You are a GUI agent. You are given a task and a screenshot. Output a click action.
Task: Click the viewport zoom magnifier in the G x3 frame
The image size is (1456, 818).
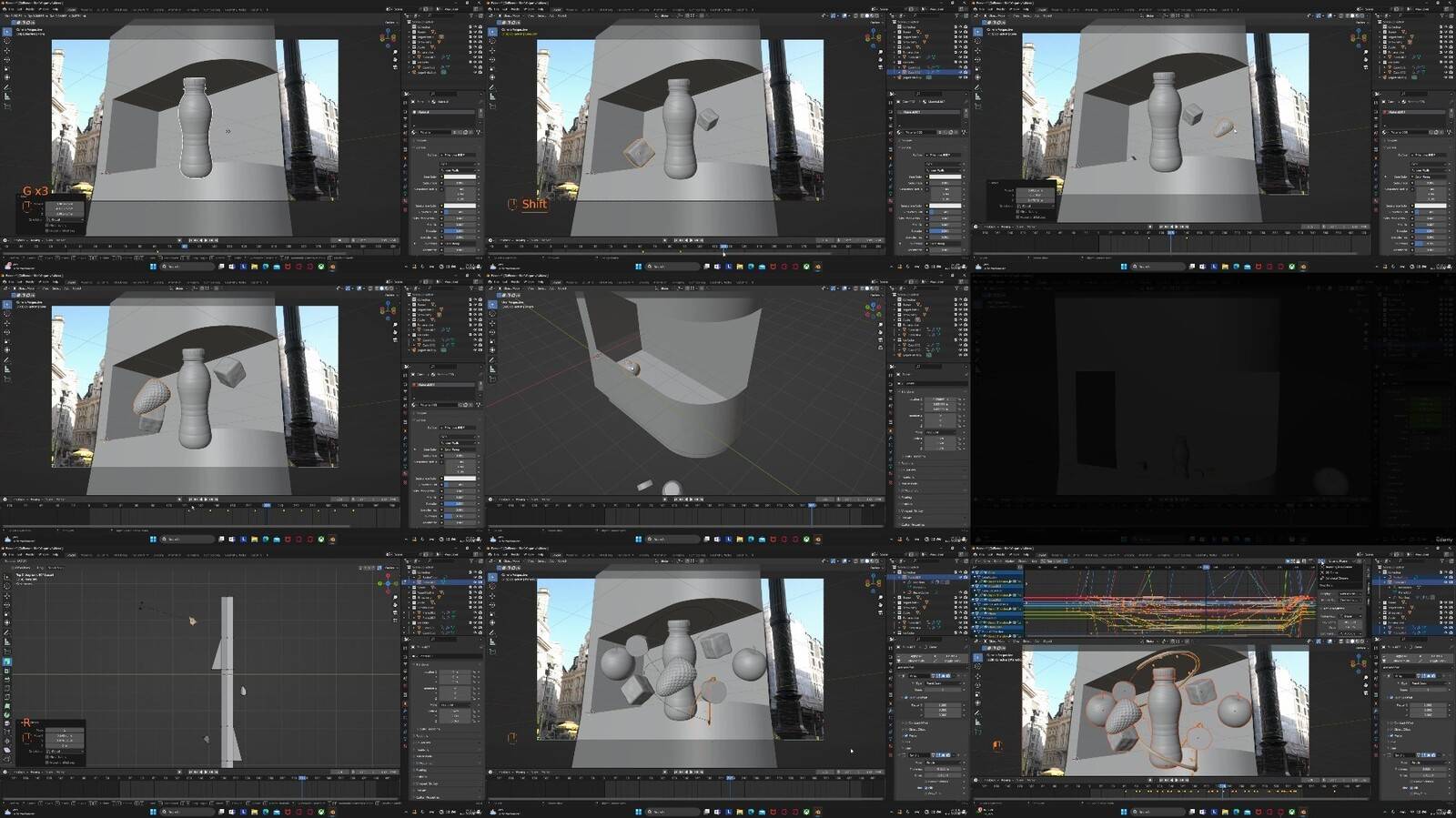pos(395,52)
